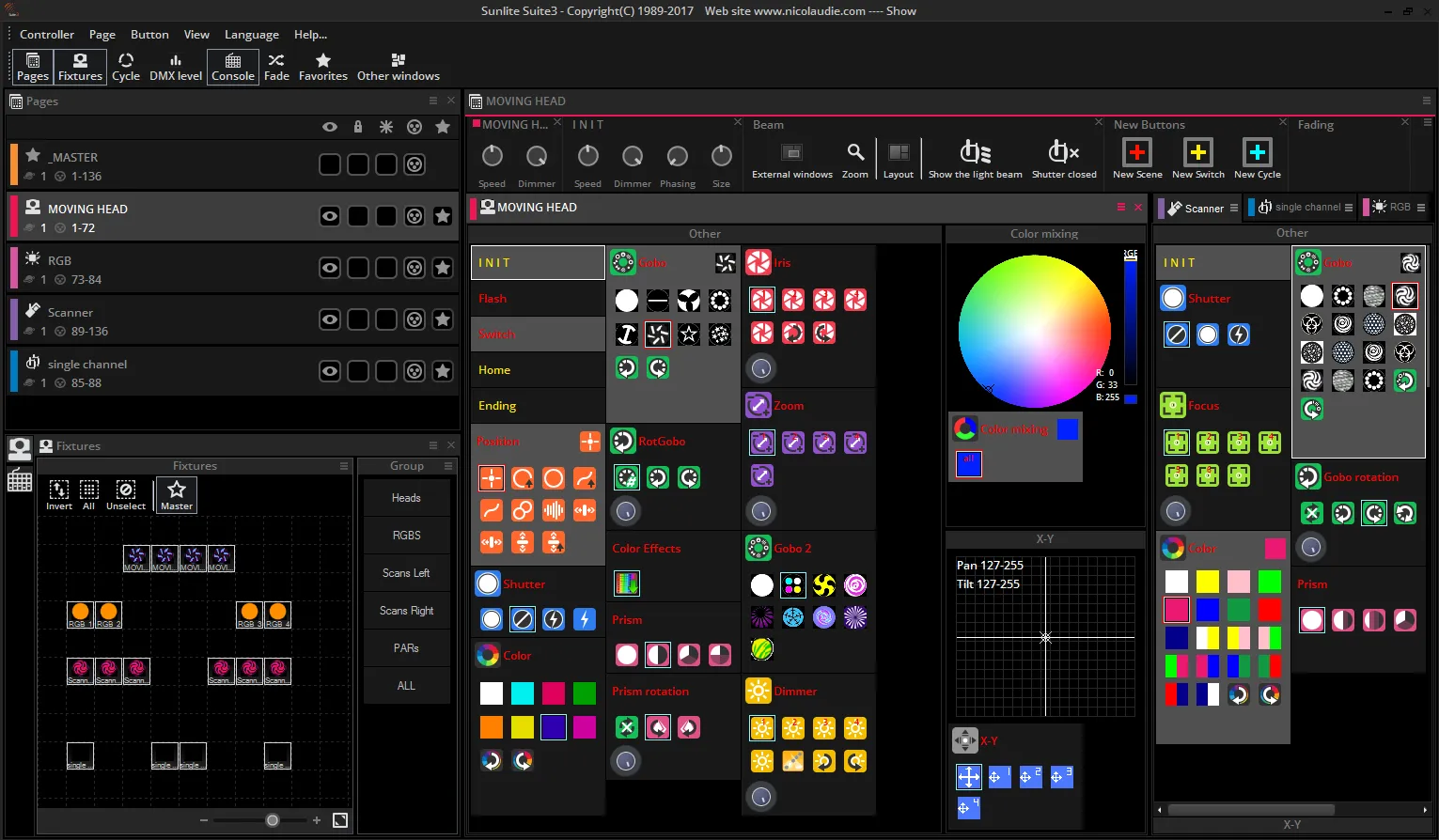
Task: Expand the Fixtures panel options menu
Action: click(x=433, y=445)
